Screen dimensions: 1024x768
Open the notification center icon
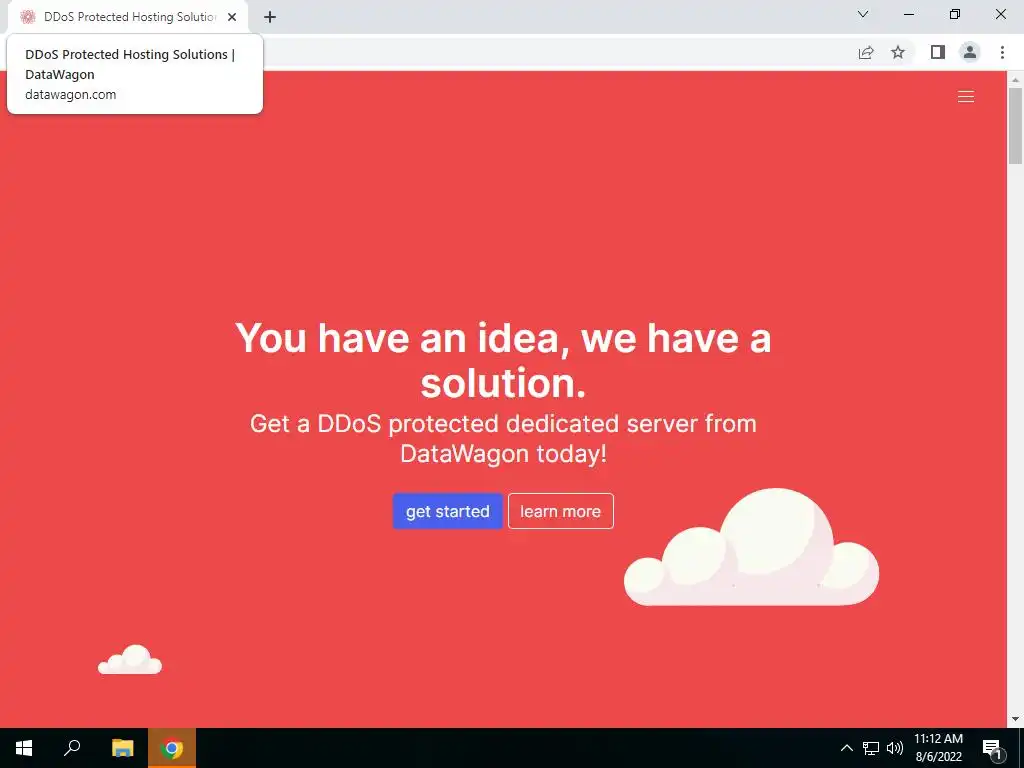click(x=992, y=748)
